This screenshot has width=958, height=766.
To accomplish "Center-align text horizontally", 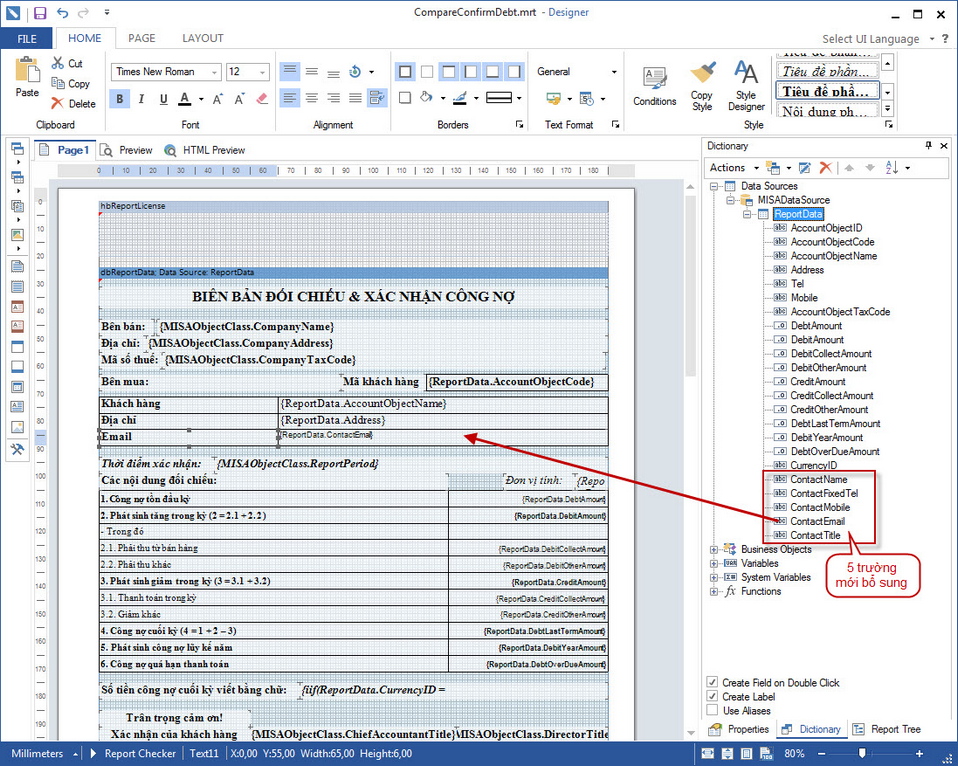I will point(312,98).
